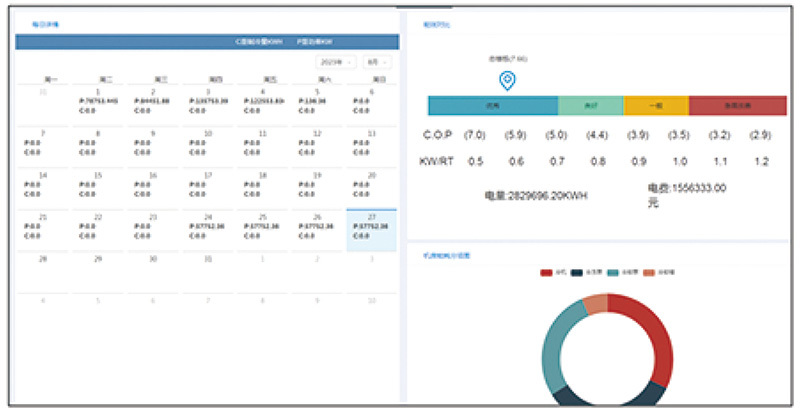Click the (2.9) COP value
Image resolution: width=800 pixels, height=413 pixels.
click(761, 135)
